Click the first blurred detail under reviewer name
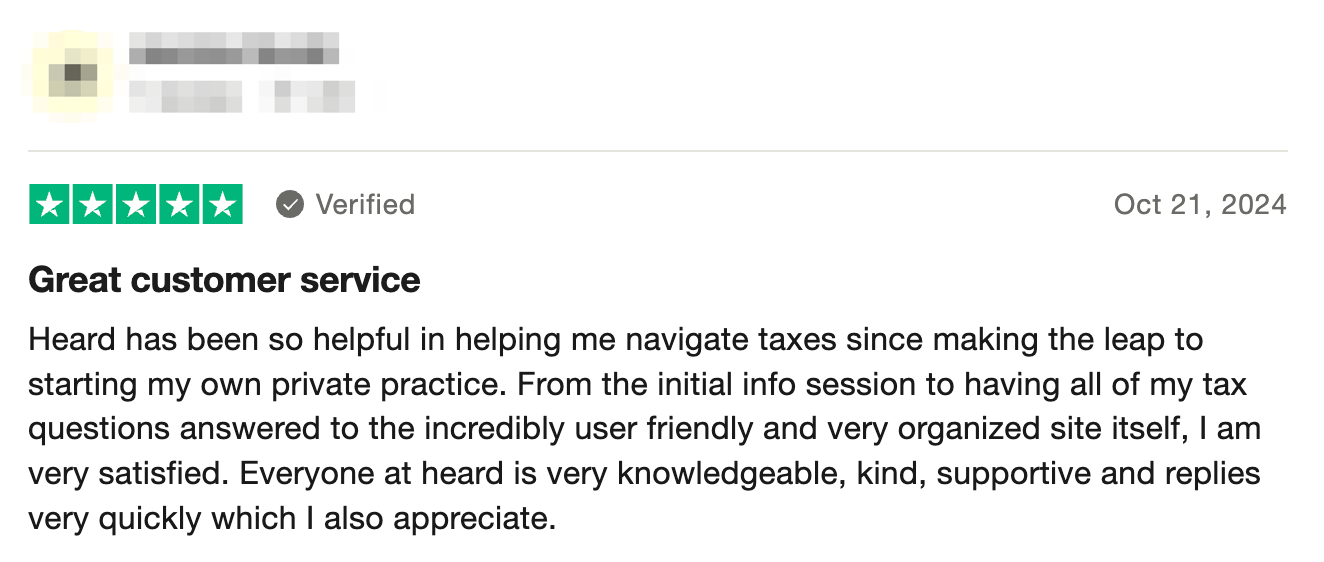The image size is (1324, 562). tap(186, 96)
